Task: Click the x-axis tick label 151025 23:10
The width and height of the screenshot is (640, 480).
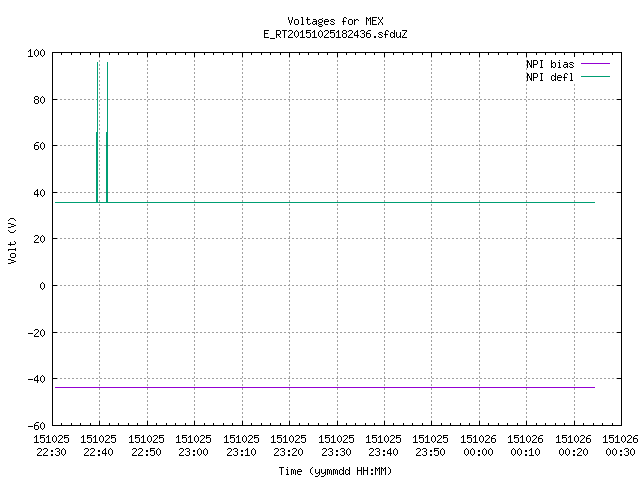Action: tap(241, 445)
